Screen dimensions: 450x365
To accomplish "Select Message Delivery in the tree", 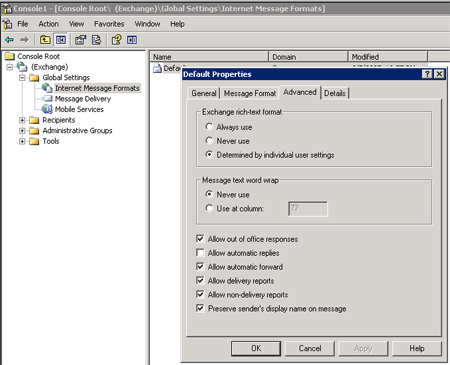I will (83, 99).
